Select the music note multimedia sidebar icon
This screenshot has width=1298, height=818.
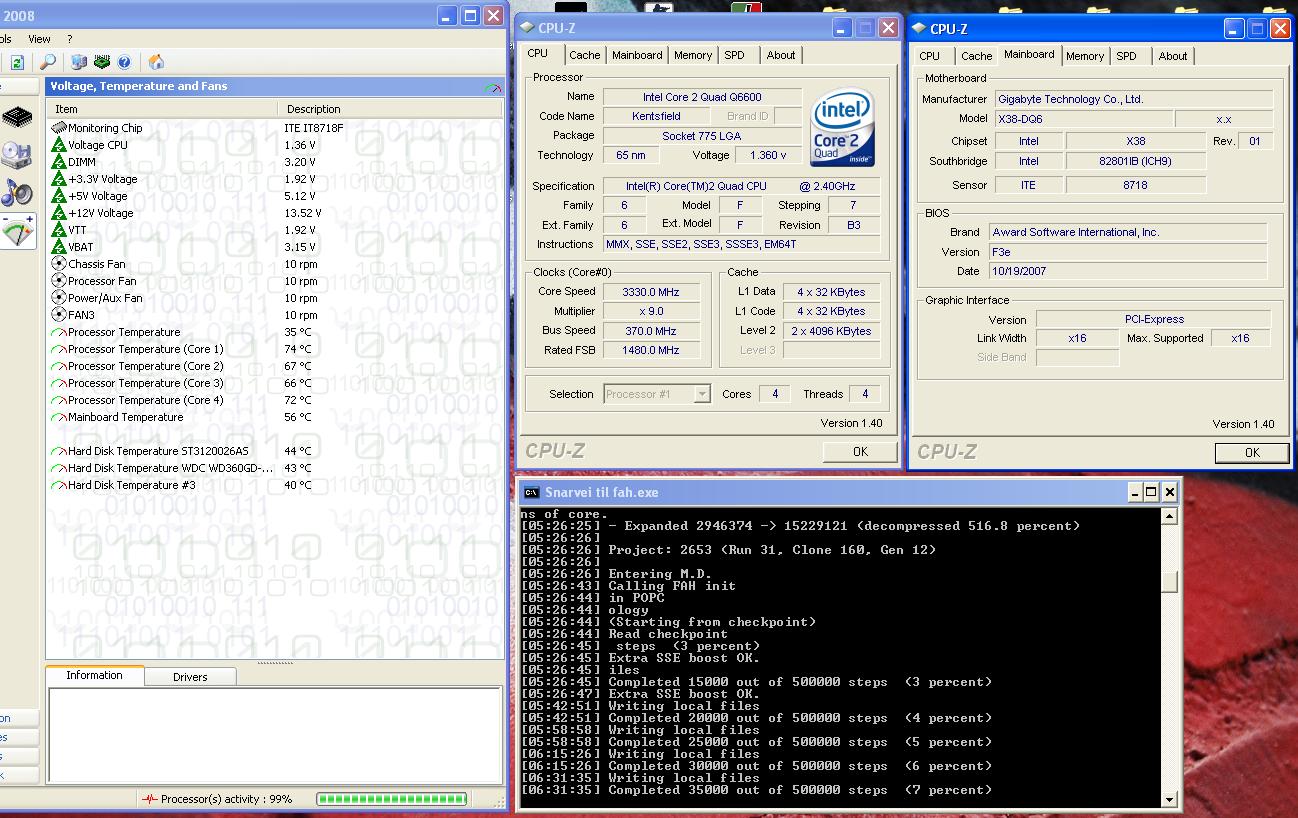(x=18, y=192)
